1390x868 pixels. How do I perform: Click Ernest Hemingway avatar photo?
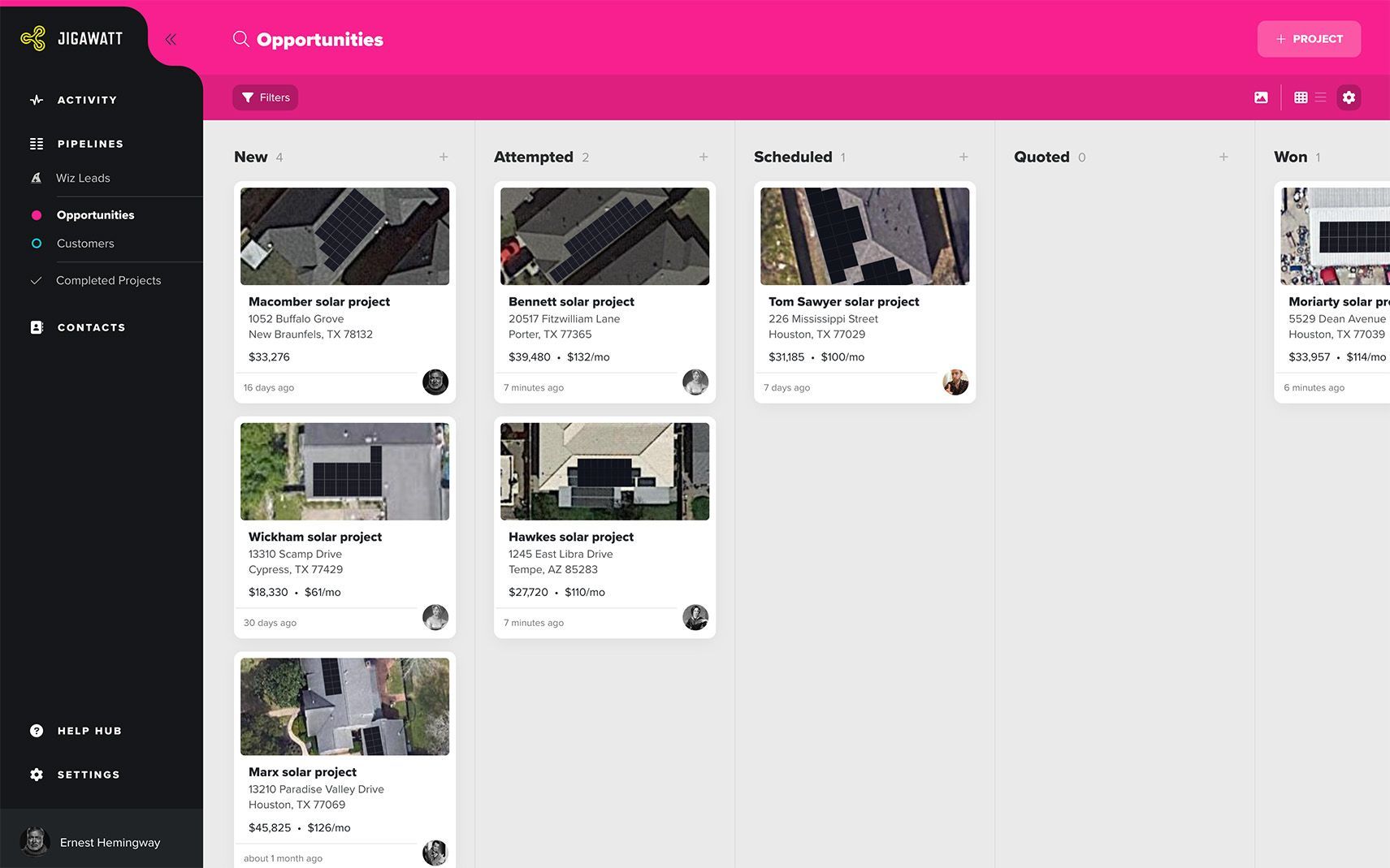click(35, 841)
